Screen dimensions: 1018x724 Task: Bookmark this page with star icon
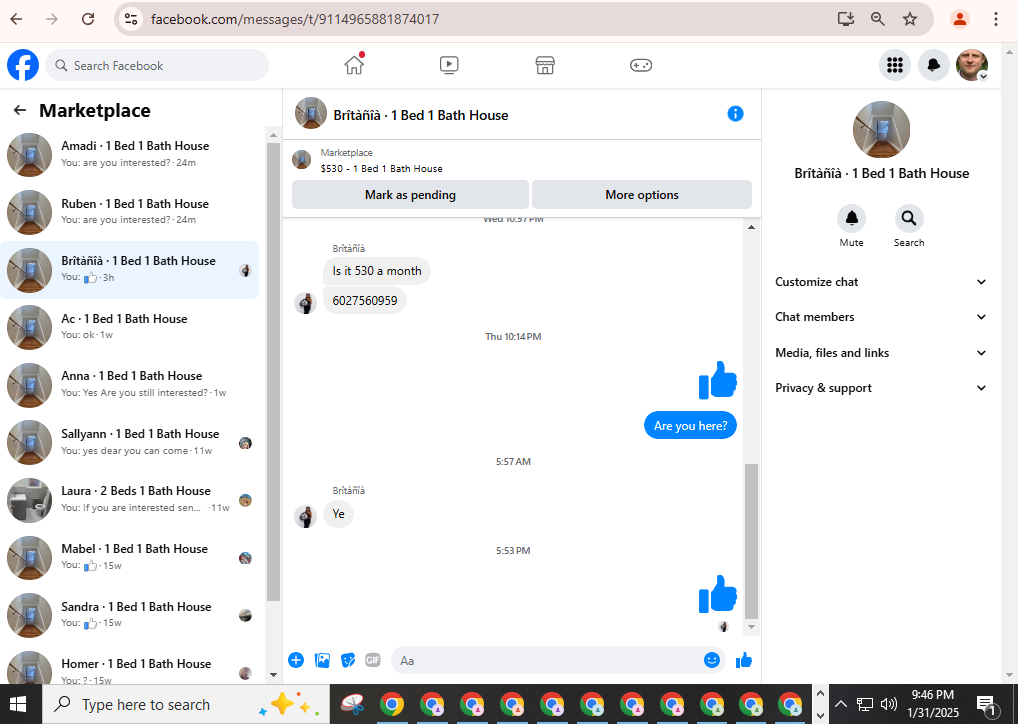tap(910, 19)
